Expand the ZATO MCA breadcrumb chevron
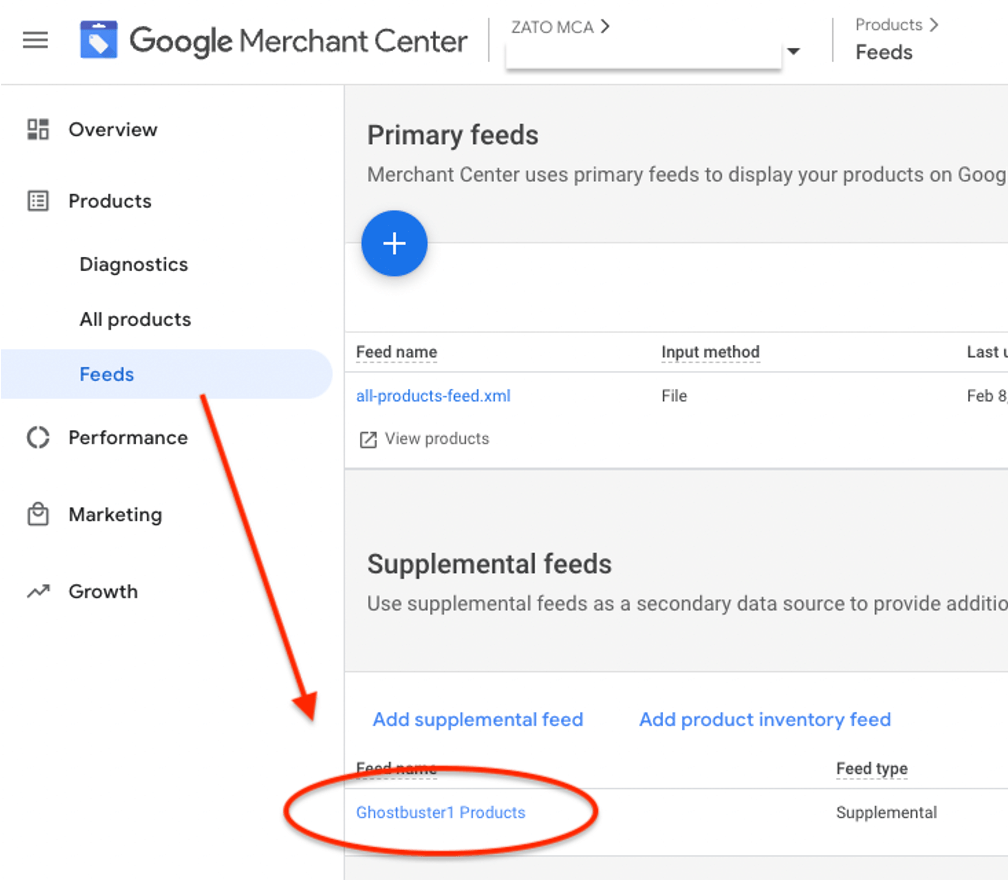The image size is (1008, 880). pos(605,26)
